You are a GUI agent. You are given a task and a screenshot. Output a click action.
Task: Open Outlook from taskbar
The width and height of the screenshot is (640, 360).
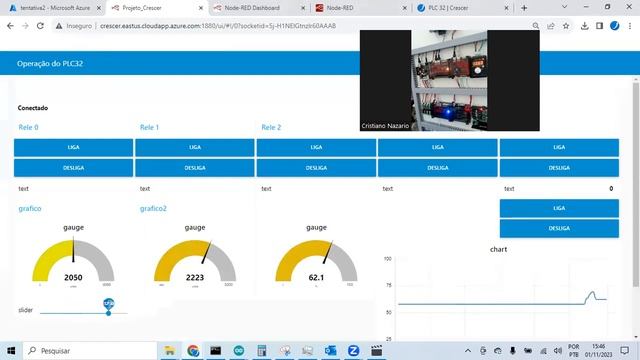330,351
